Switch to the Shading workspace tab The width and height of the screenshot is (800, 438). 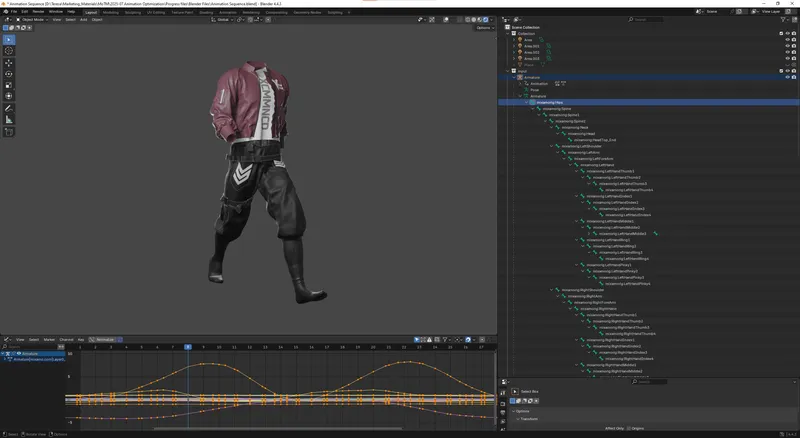coord(206,12)
